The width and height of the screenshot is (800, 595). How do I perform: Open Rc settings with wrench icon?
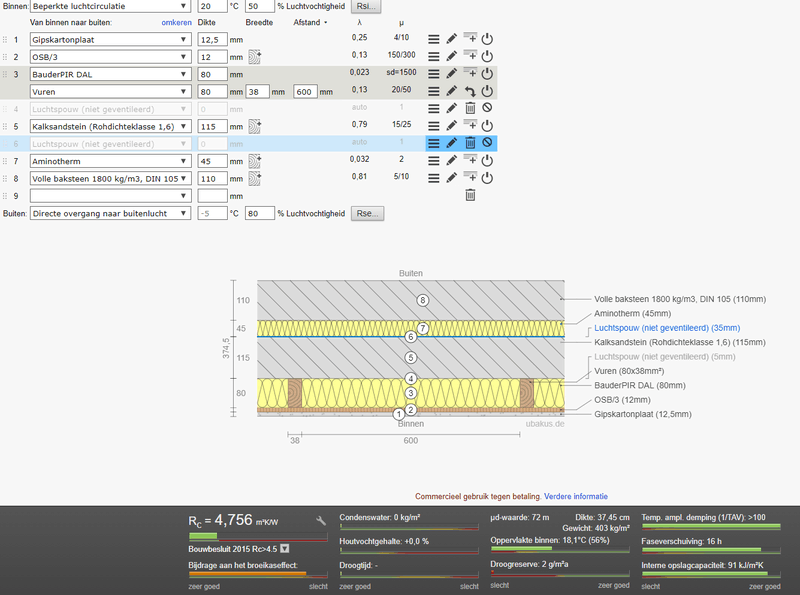coord(320,521)
